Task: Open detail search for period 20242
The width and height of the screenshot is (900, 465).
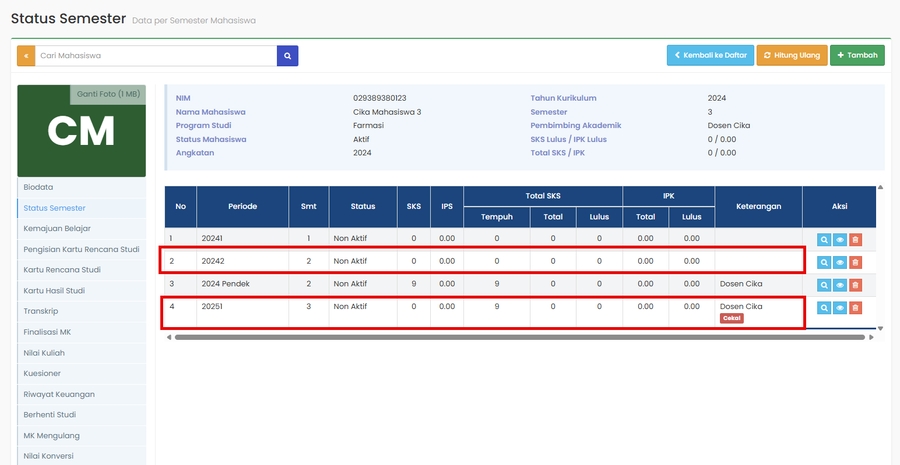Action: click(x=824, y=262)
